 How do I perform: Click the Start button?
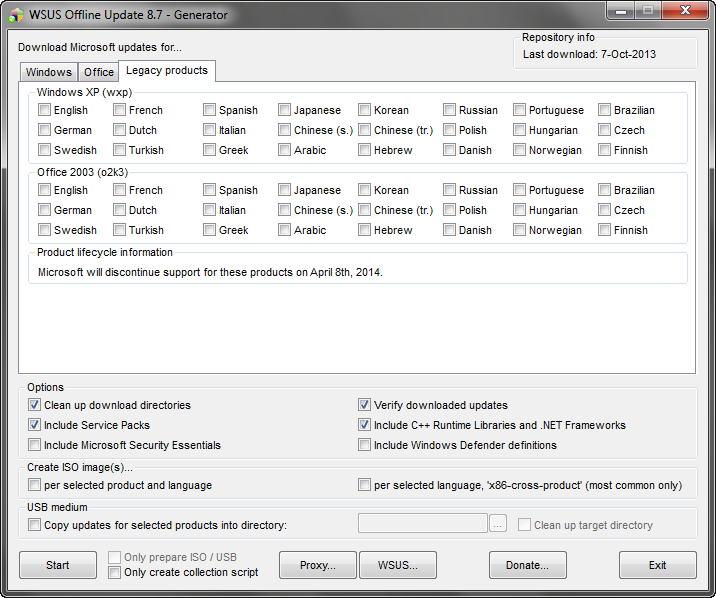58,565
